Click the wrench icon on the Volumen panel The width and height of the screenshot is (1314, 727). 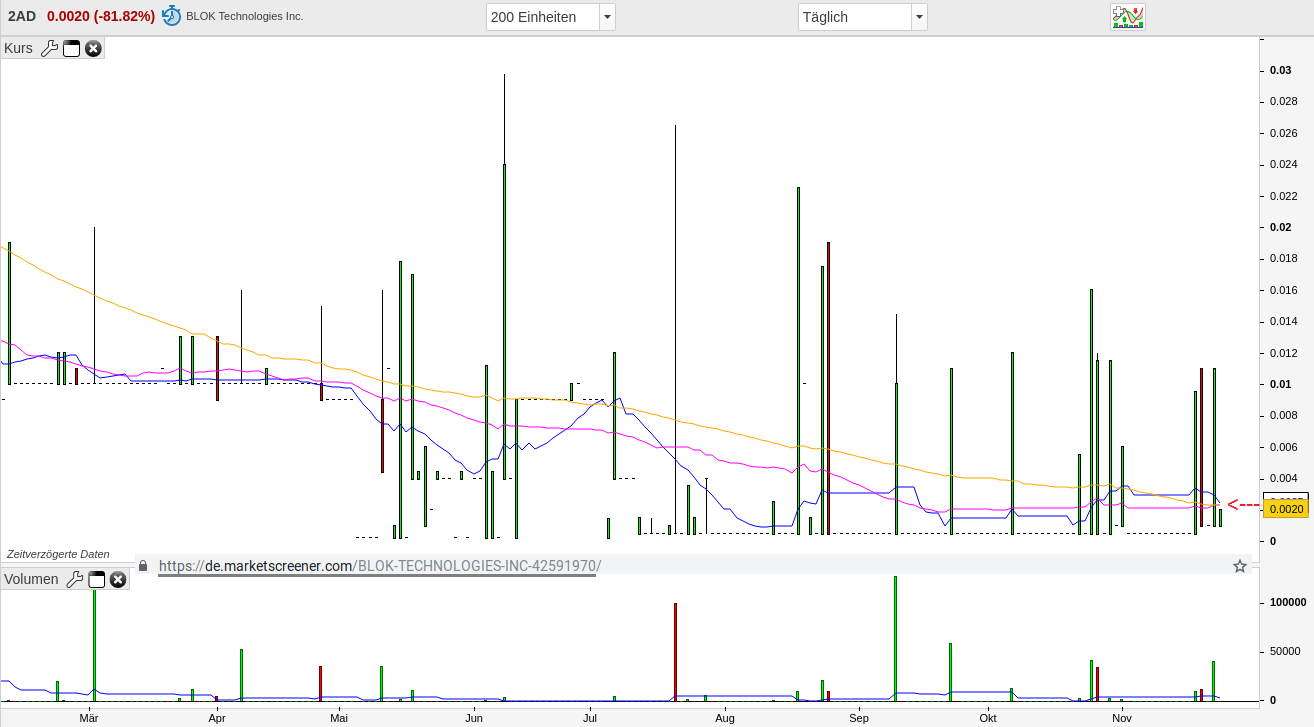(x=75, y=579)
